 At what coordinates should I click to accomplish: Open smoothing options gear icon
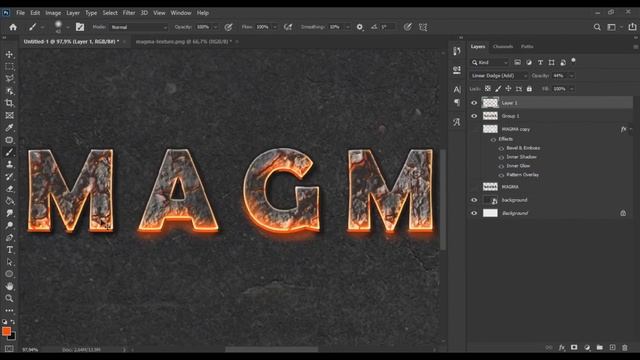tap(360, 27)
